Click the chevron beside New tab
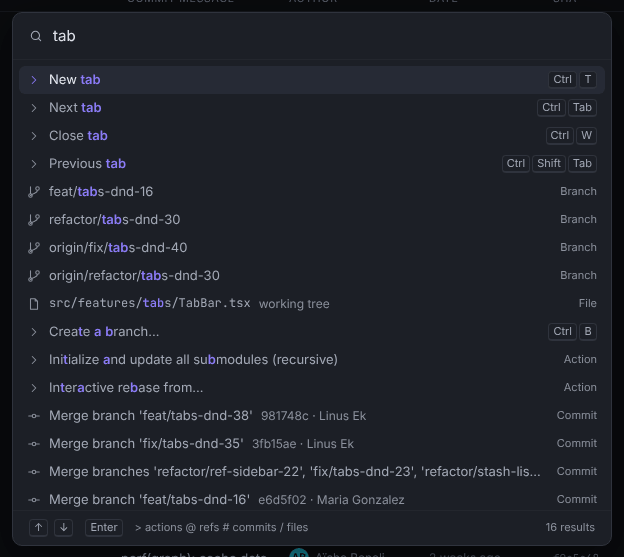The width and height of the screenshot is (624, 557). point(34,80)
